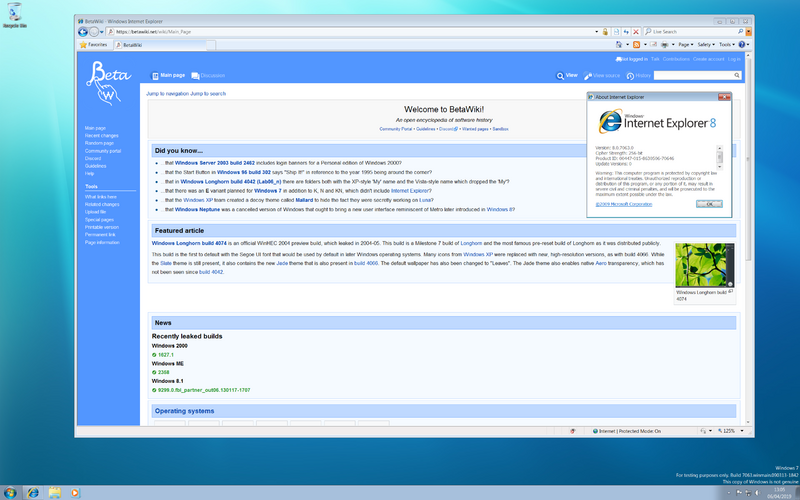The width and height of the screenshot is (800, 500).
Task: Expand the Page menu dropdown
Action: [686, 45]
